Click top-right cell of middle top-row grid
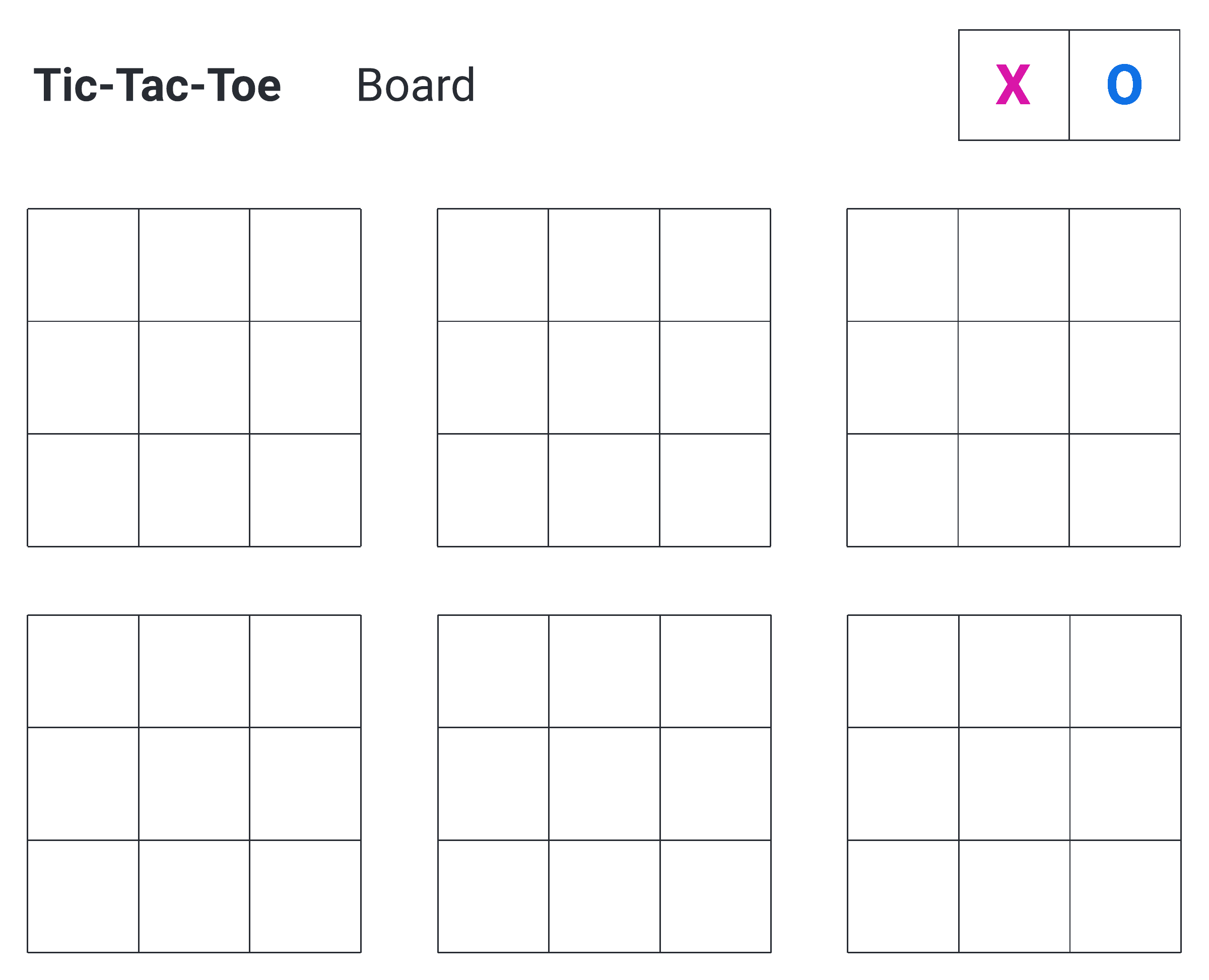1209x980 pixels. pyautogui.click(x=715, y=265)
